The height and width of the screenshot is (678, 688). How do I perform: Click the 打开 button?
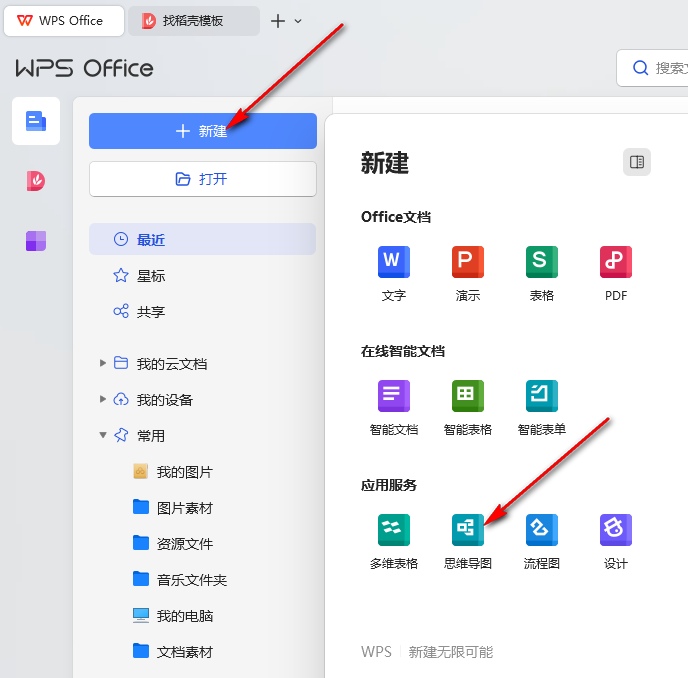point(203,179)
